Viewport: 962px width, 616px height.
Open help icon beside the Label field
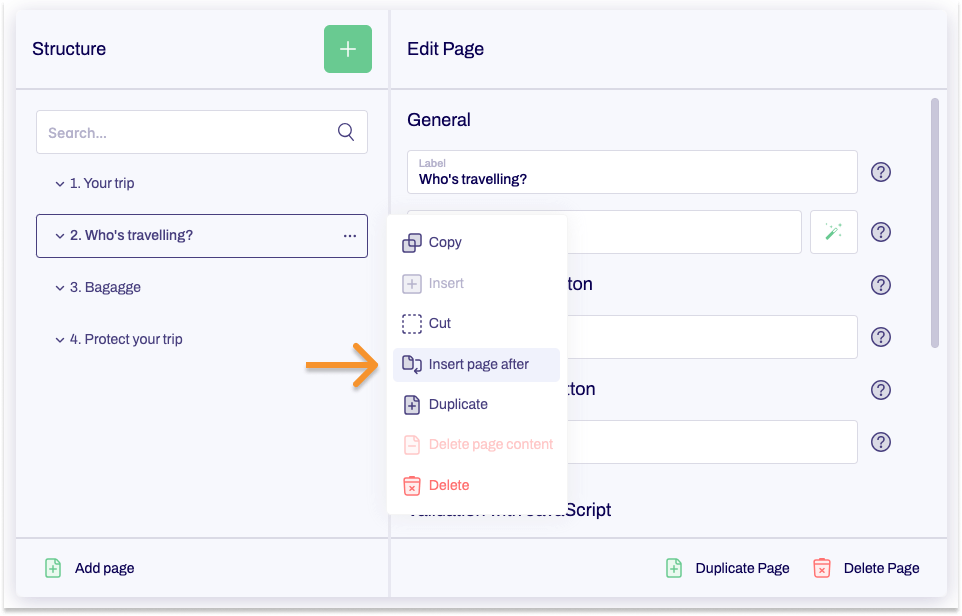[x=880, y=172]
